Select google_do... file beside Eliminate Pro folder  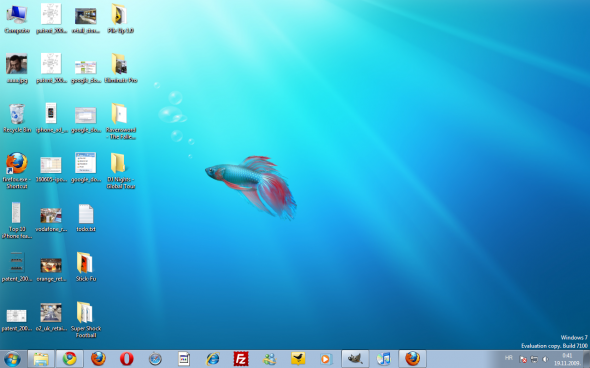[86, 71]
